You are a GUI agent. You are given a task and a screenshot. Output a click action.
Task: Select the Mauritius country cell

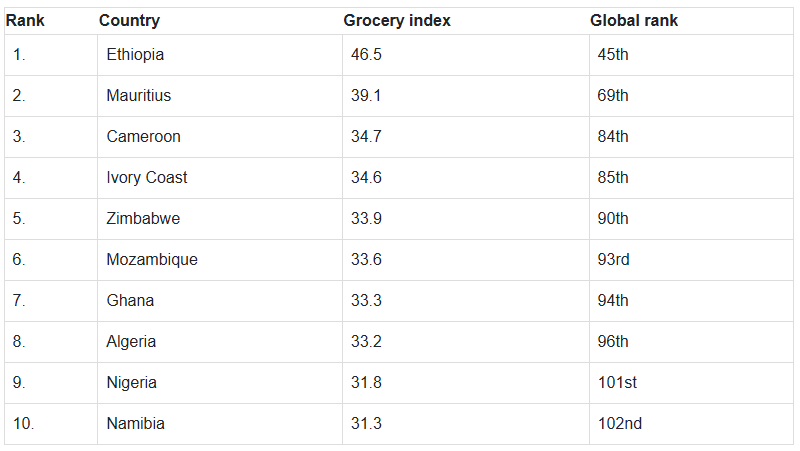point(139,96)
